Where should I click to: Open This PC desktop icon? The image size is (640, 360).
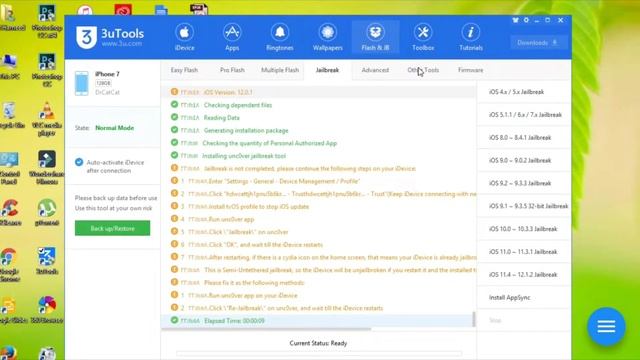point(9,66)
